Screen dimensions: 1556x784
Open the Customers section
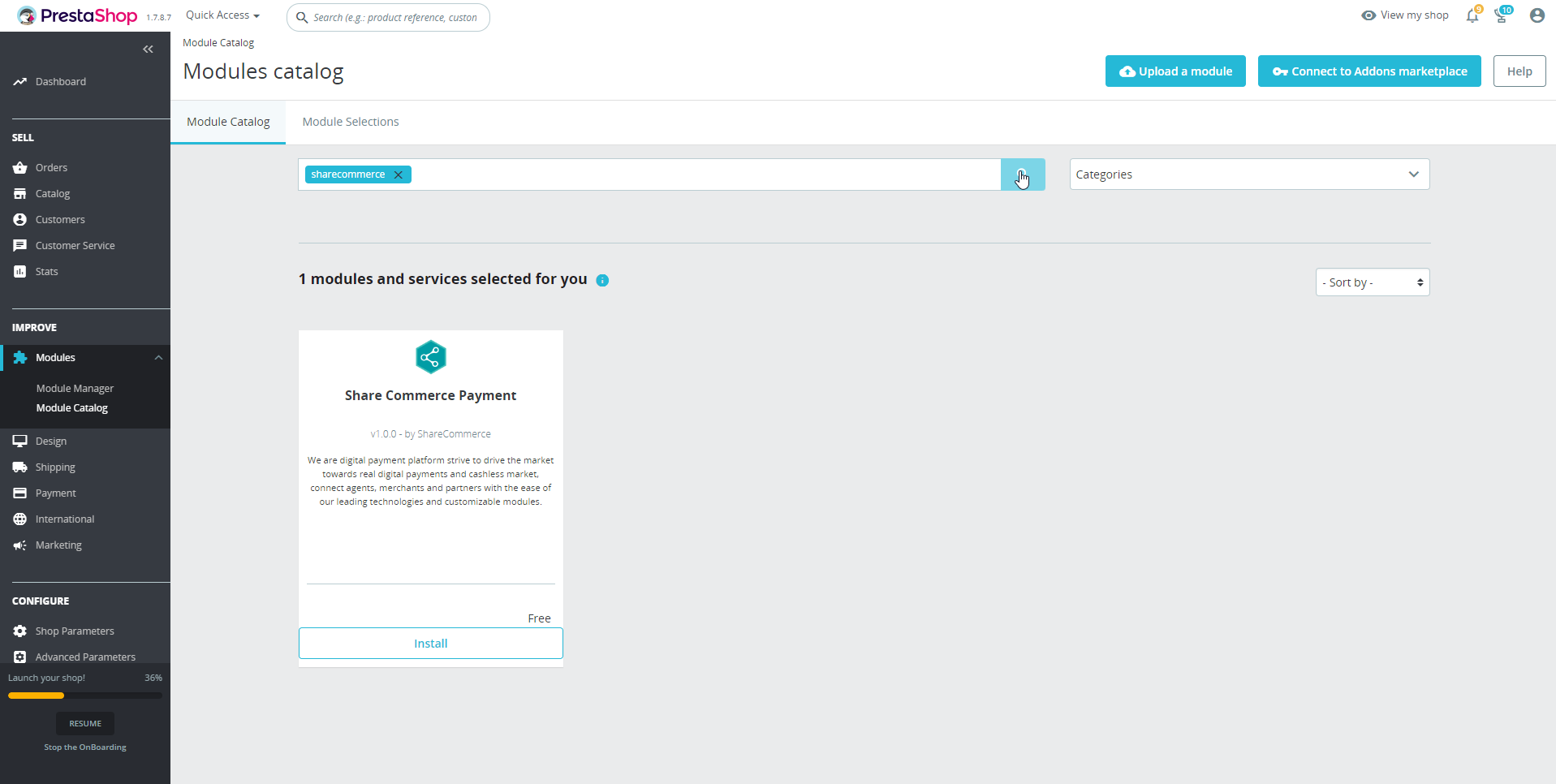click(60, 219)
